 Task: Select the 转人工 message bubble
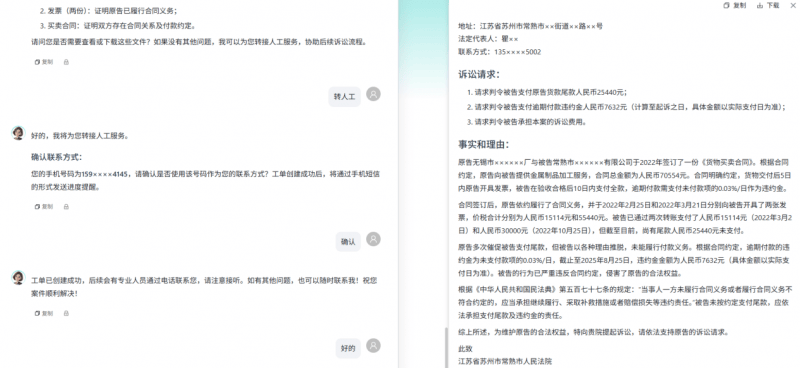click(x=344, y=96)
